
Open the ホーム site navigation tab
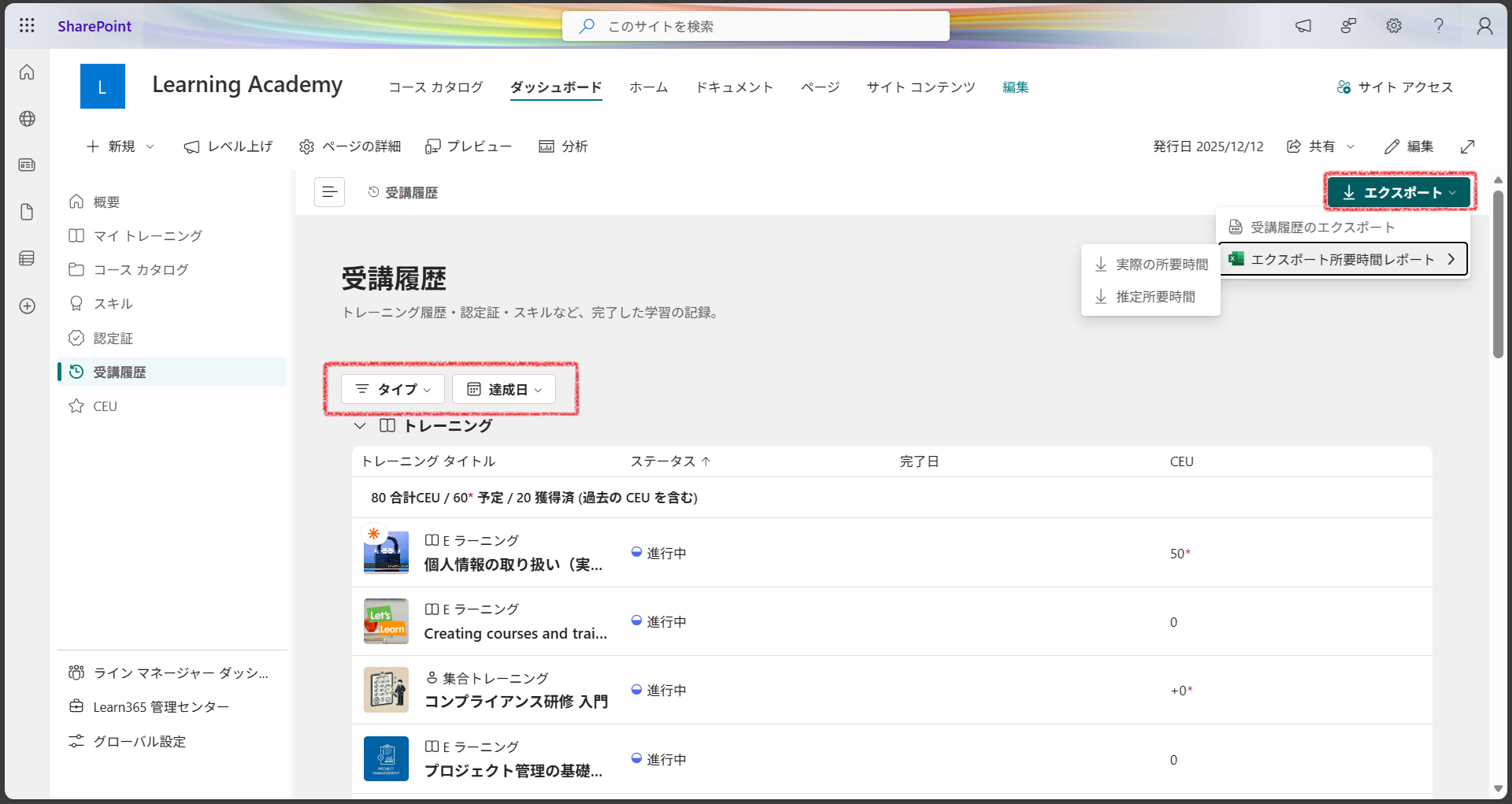click(648, 87)
